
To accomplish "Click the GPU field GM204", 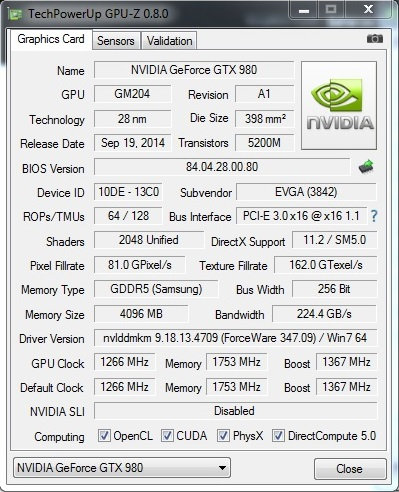I will [x=132, y=94].
